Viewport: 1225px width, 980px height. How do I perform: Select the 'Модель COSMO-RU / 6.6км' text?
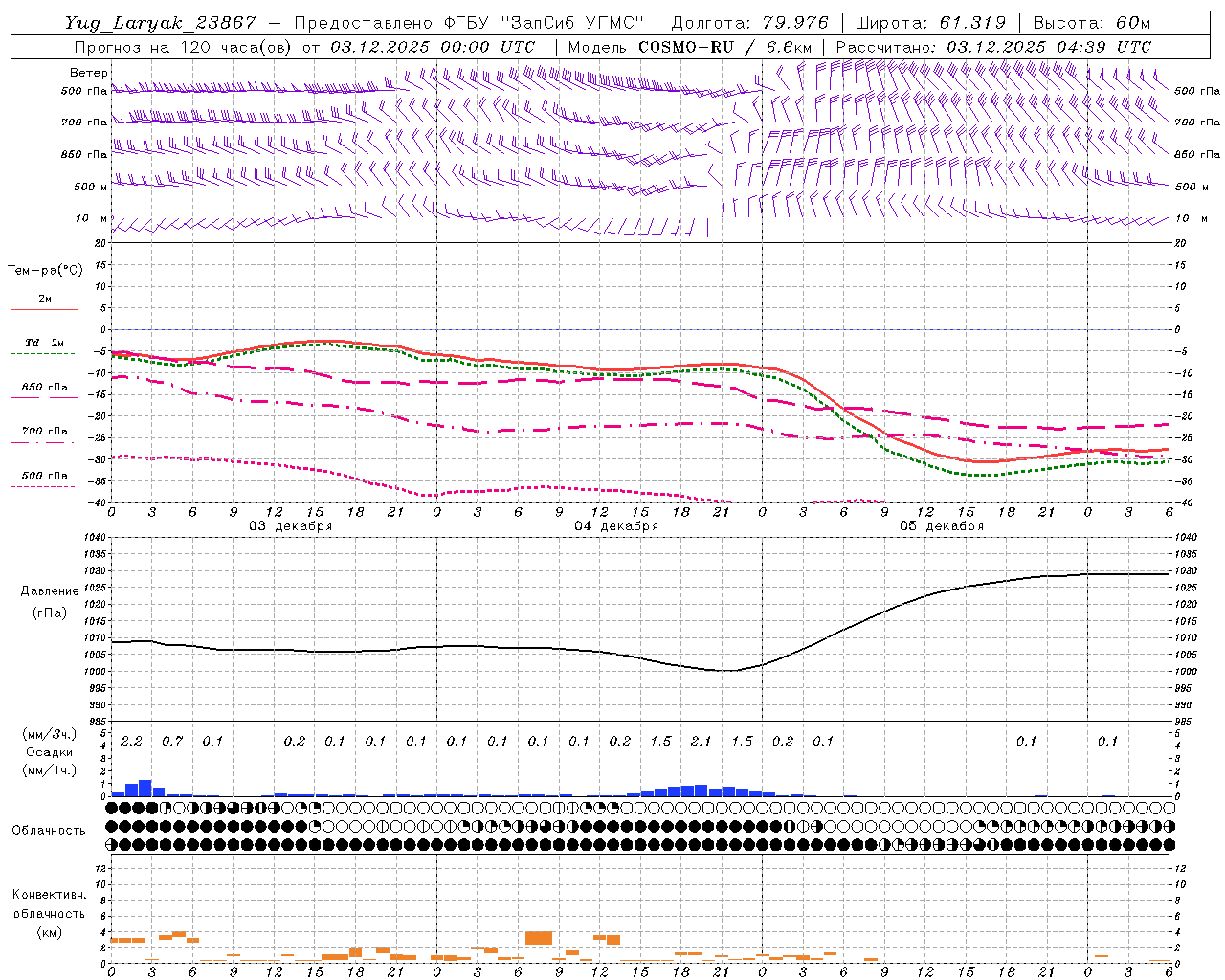click(690, 47)
